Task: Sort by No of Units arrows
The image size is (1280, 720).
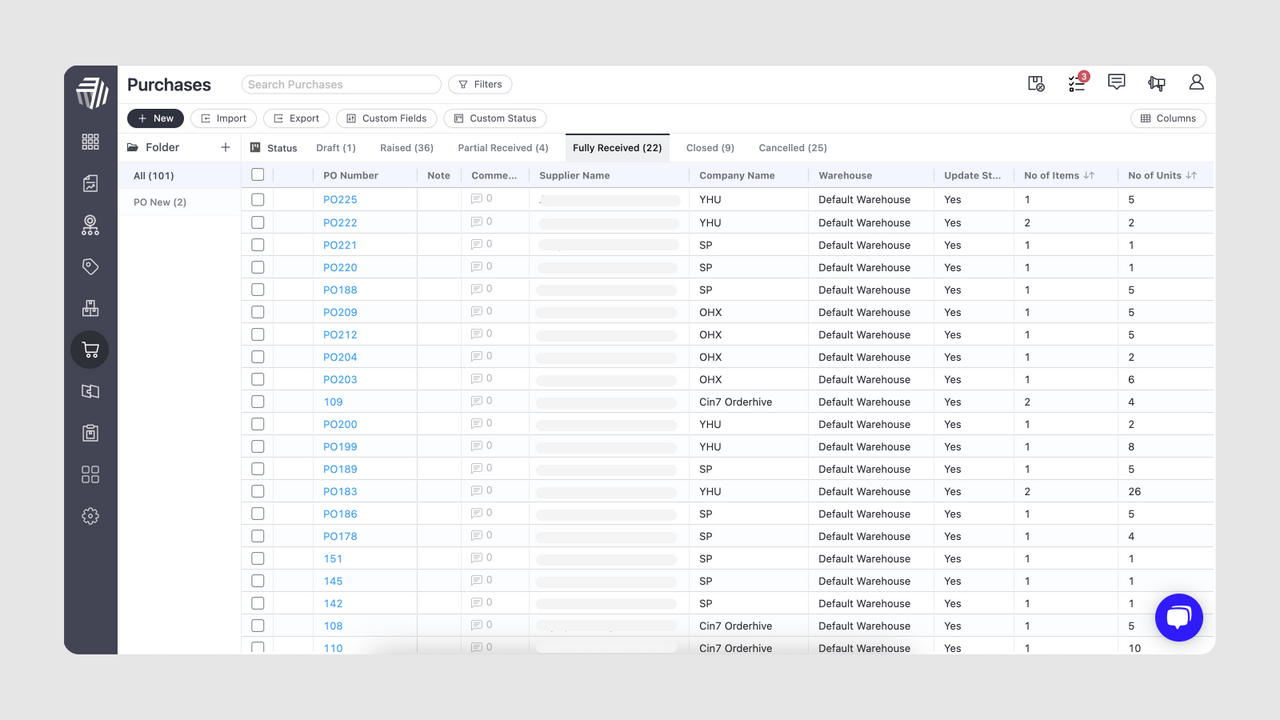Action: [1191, 175]
